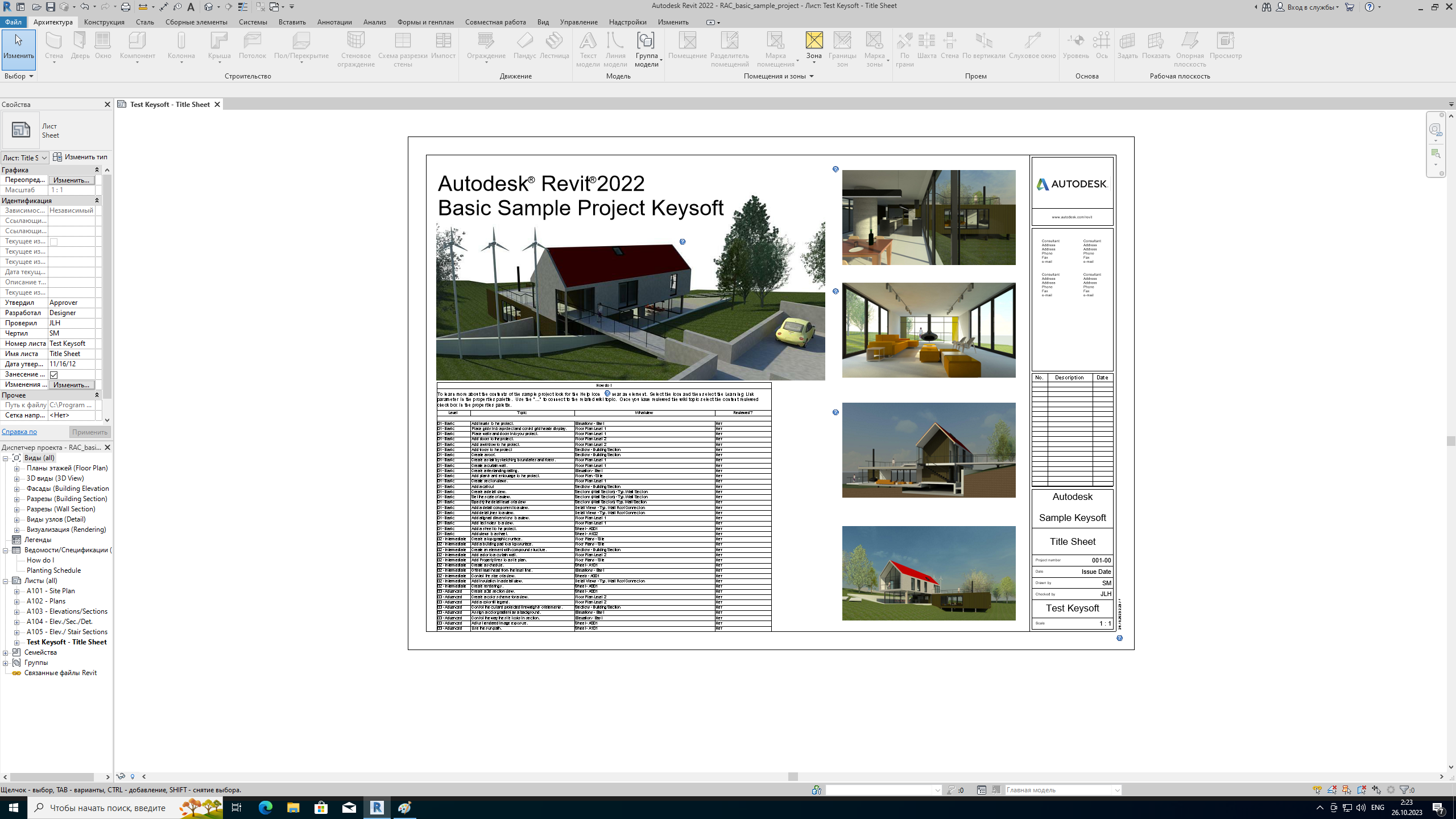
Task: Click the Print icon in quick access toolbar
Action: (126, 7)
